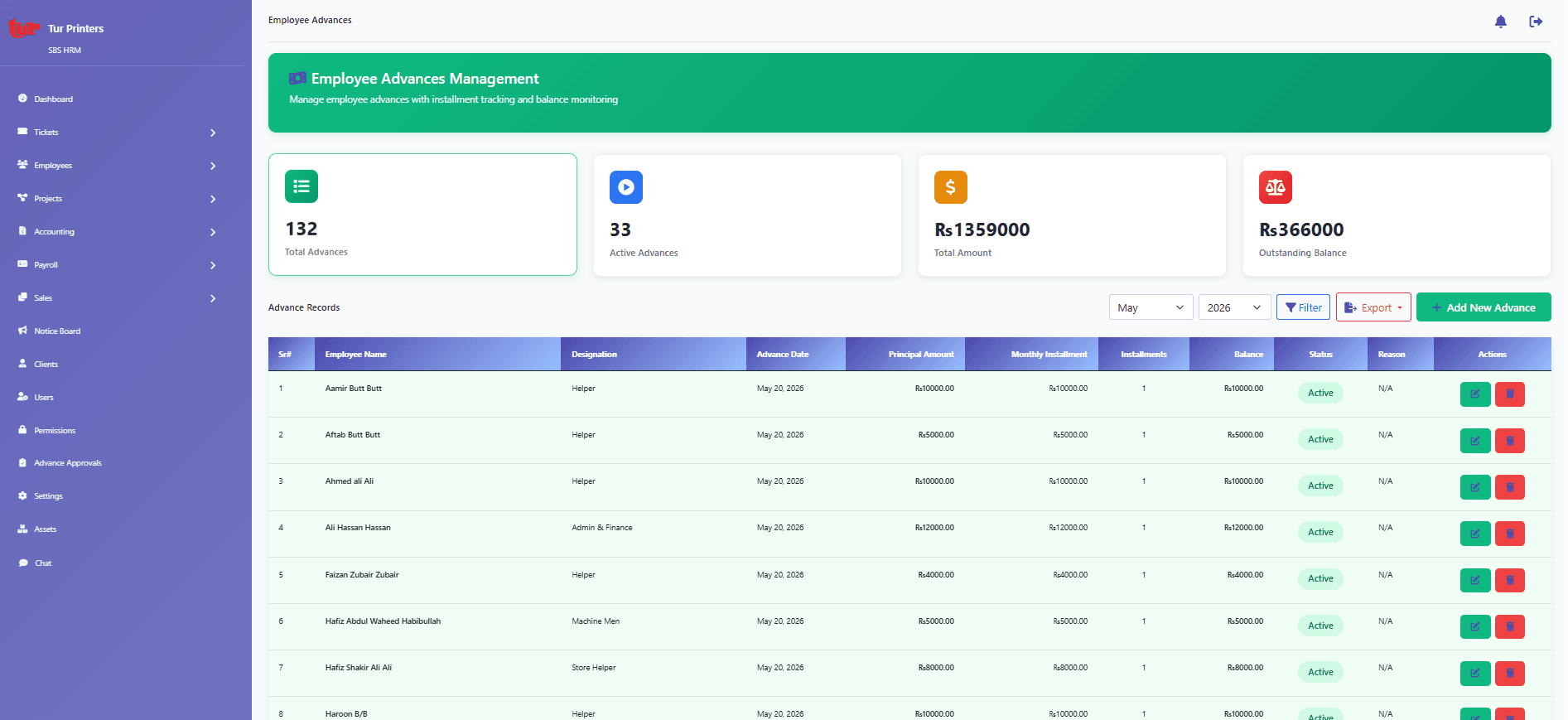Click 'Store Helper' designation cell
This screenshot has height=720, width=1568.
click(593, 668)
